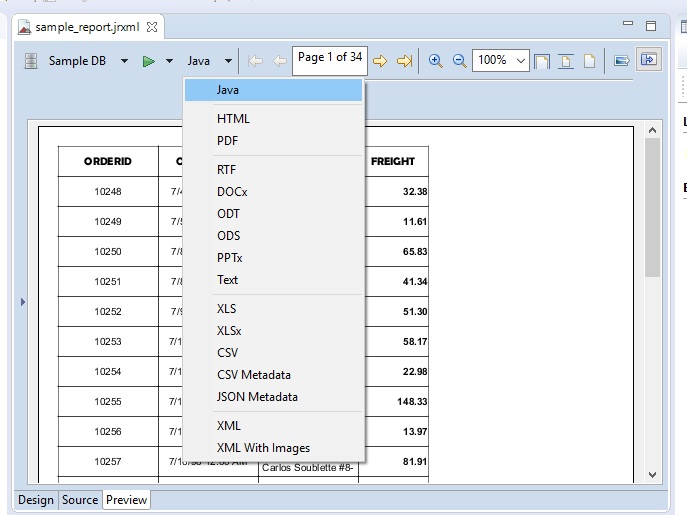Click the ORDERID column header

click(108, 161)
